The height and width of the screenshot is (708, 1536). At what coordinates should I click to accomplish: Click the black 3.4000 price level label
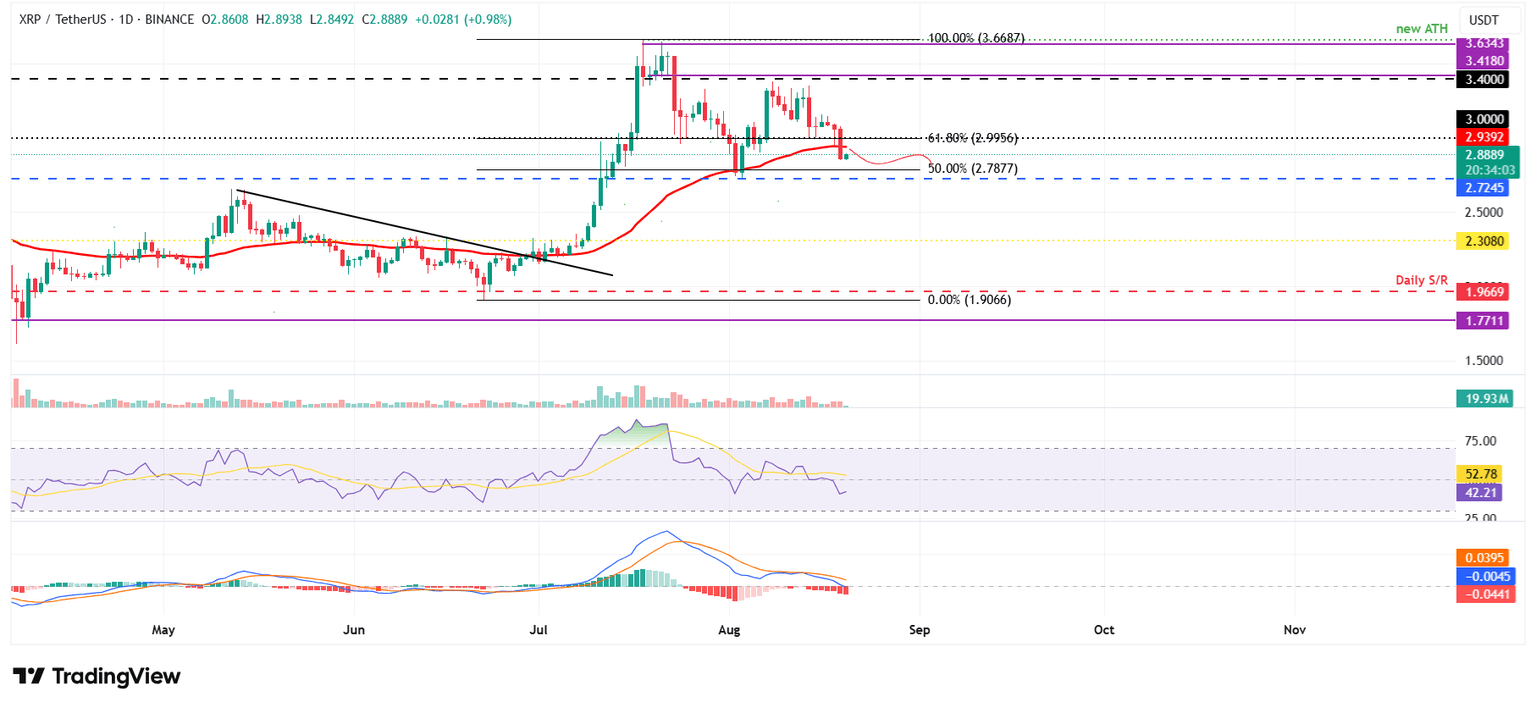pos(1484,79)
